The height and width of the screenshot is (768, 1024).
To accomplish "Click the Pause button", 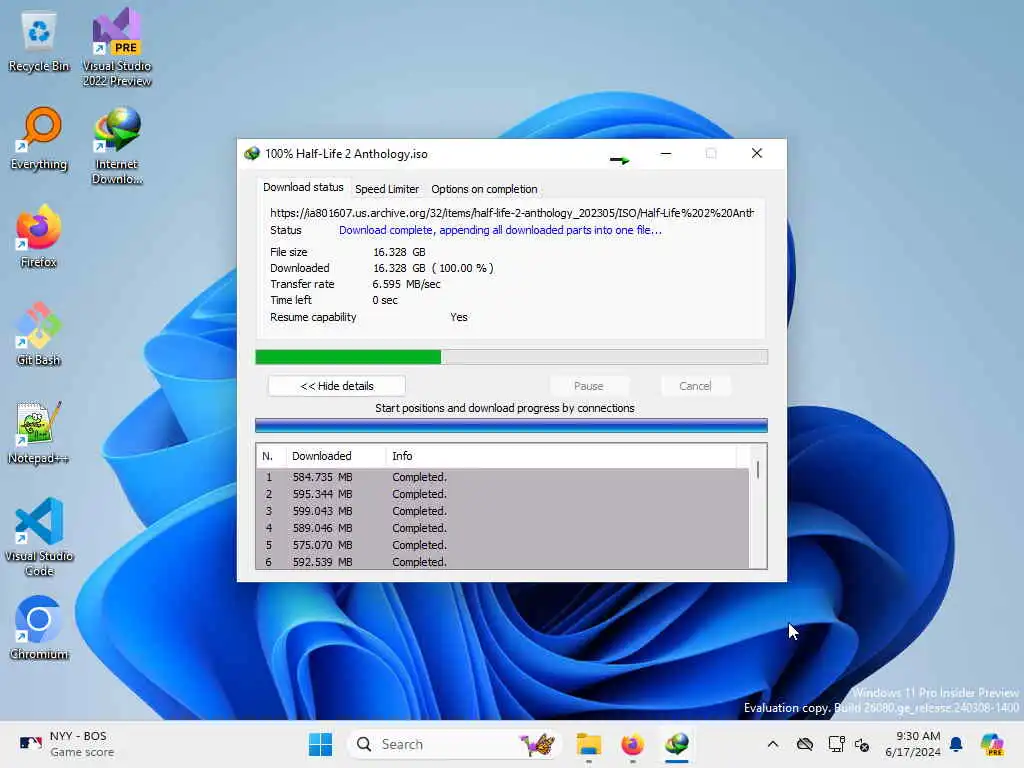I will click(x=588, y=386).
